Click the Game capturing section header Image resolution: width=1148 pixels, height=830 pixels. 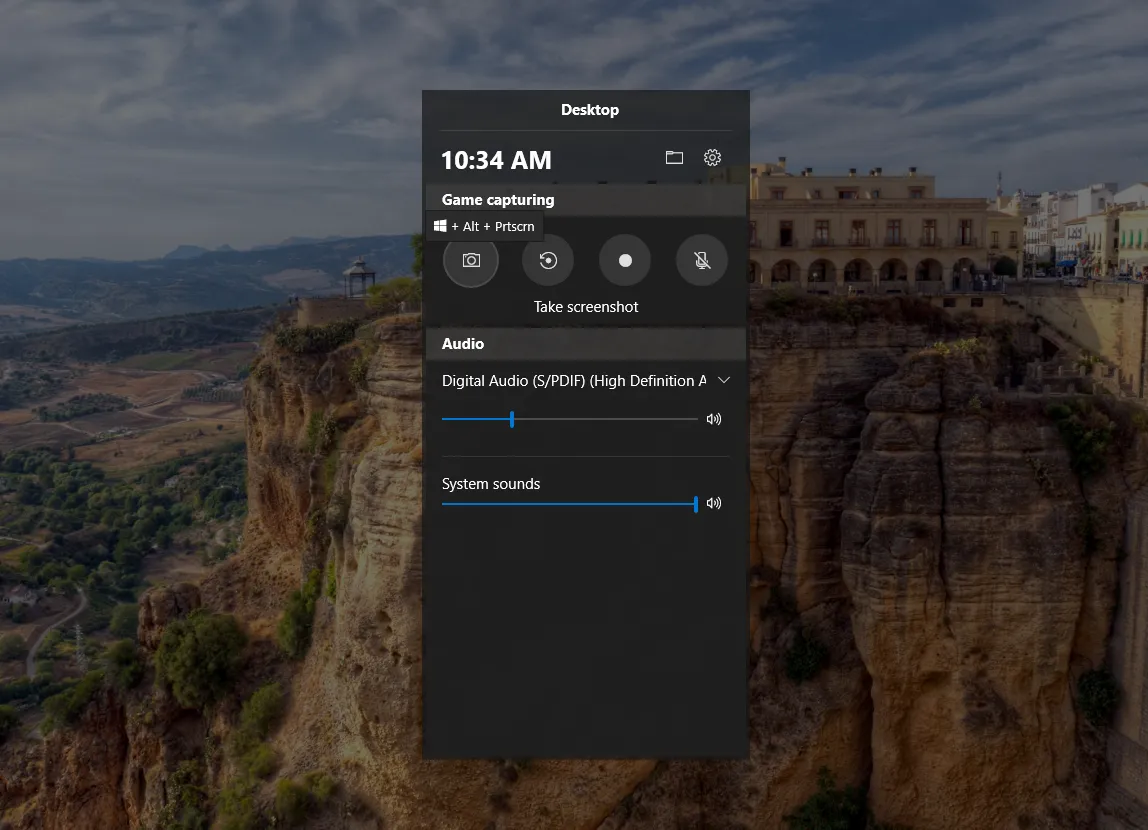click(x=498, y=200)
